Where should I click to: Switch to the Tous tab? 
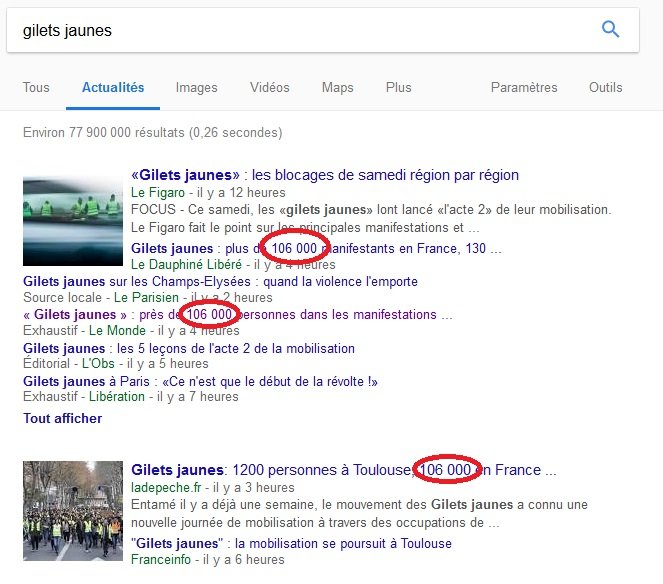coord(36,88)
